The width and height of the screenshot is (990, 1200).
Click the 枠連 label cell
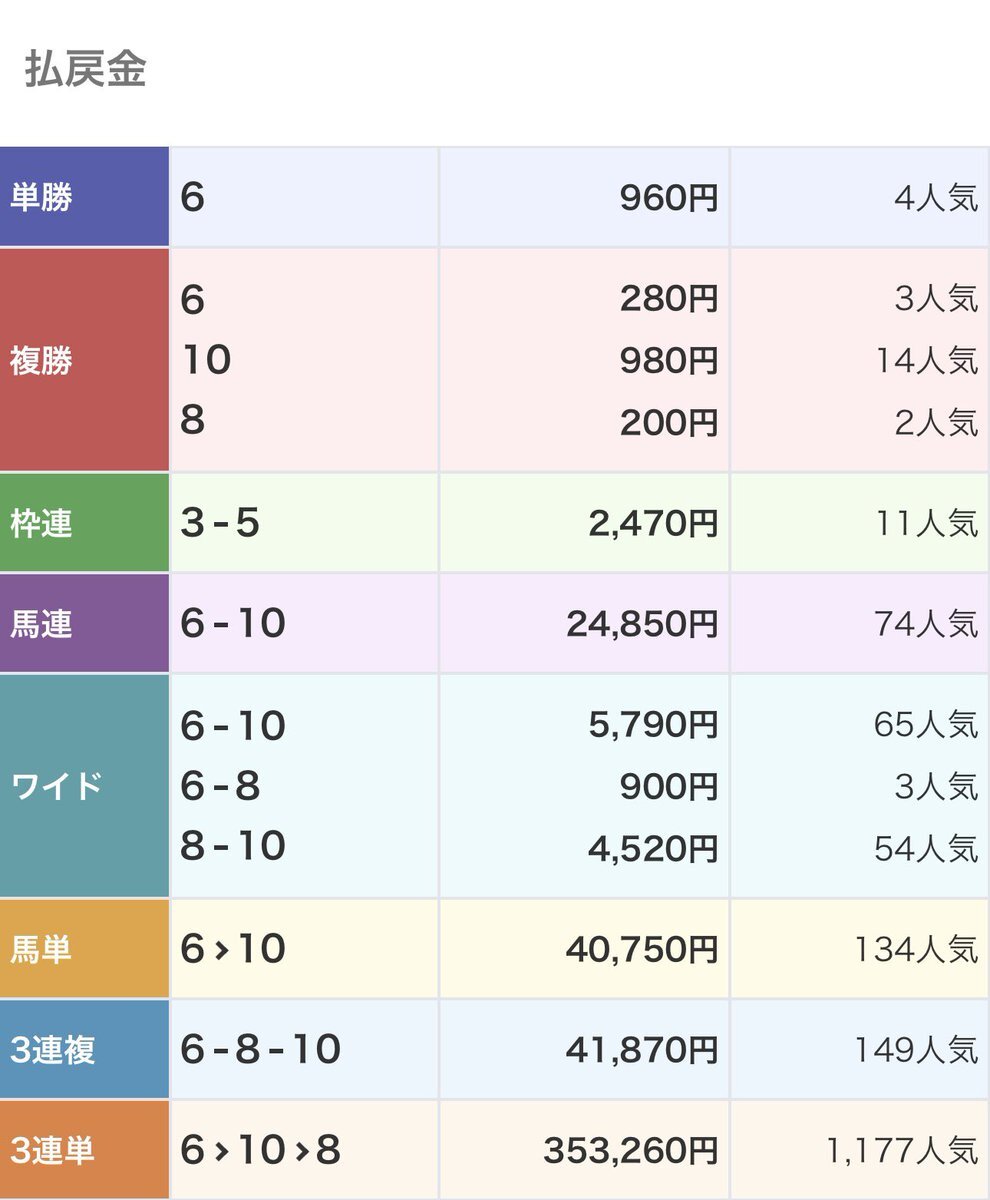pos(84,523)
